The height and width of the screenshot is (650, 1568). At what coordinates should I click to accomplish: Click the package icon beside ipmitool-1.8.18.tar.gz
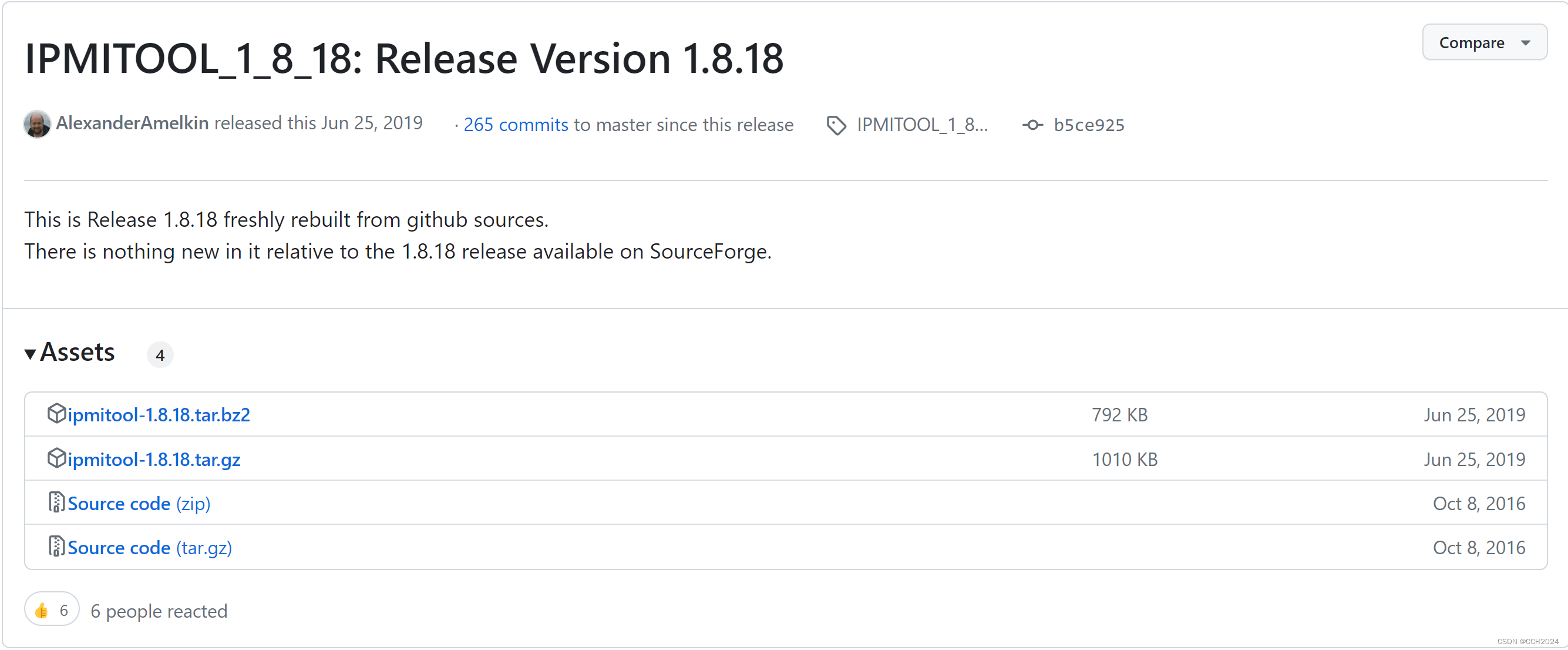pyautogui.click(x=56, y=459)
